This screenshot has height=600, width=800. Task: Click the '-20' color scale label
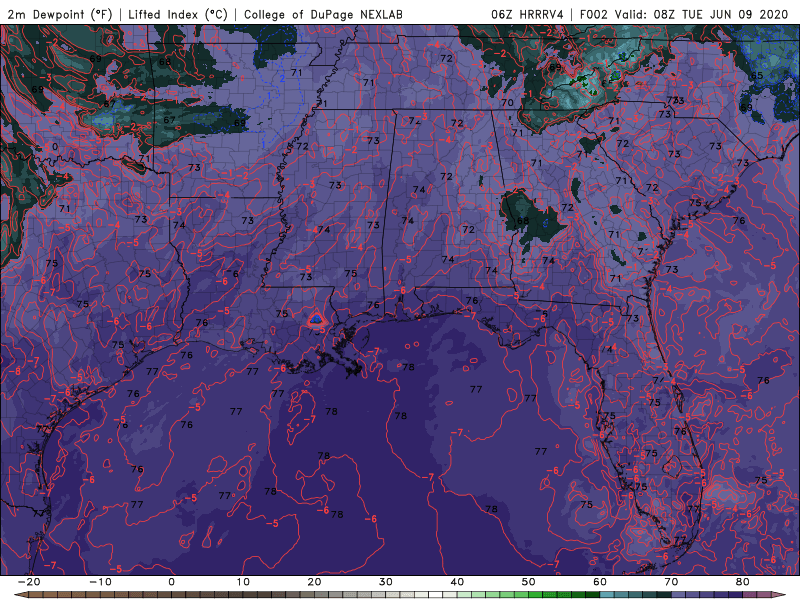[29, 582]
